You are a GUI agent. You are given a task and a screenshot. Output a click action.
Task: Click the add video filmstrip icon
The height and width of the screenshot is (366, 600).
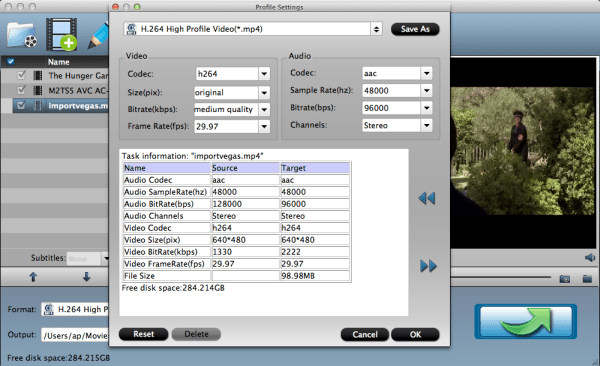62,34
